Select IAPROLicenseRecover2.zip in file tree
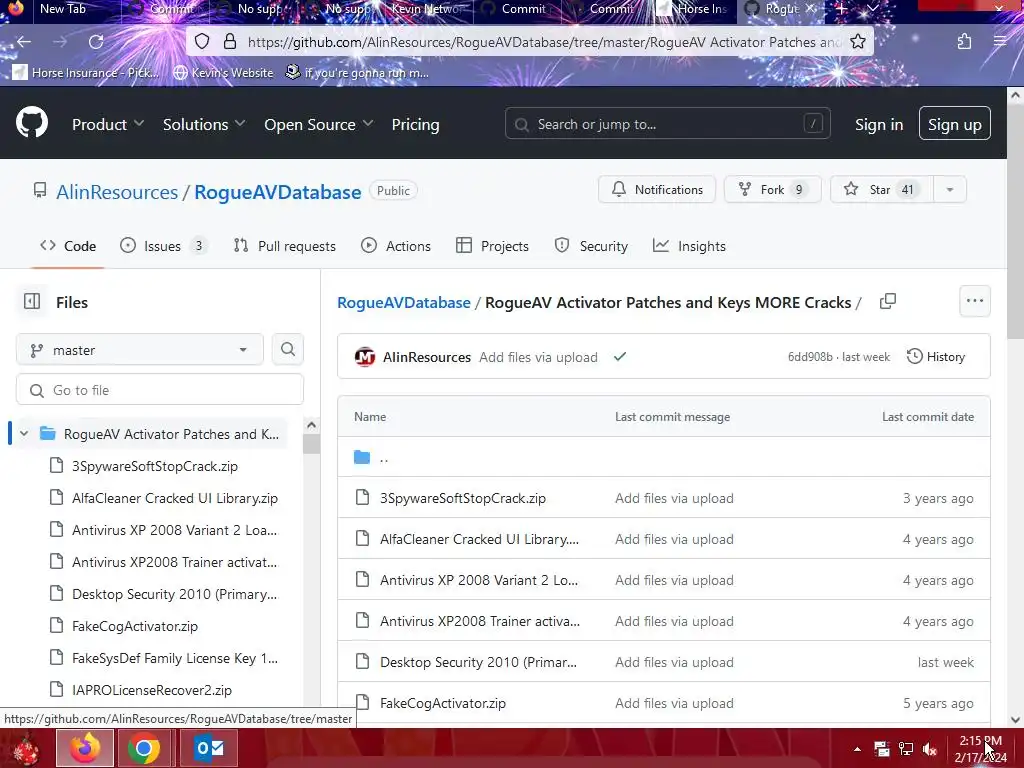The height and width of the screenshot is (768, 1024). (152, 690)
